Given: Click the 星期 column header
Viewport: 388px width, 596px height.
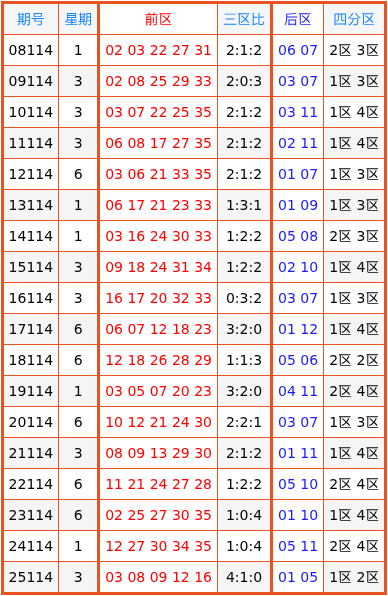Looking at the screenshot, I should click(78, 19).
